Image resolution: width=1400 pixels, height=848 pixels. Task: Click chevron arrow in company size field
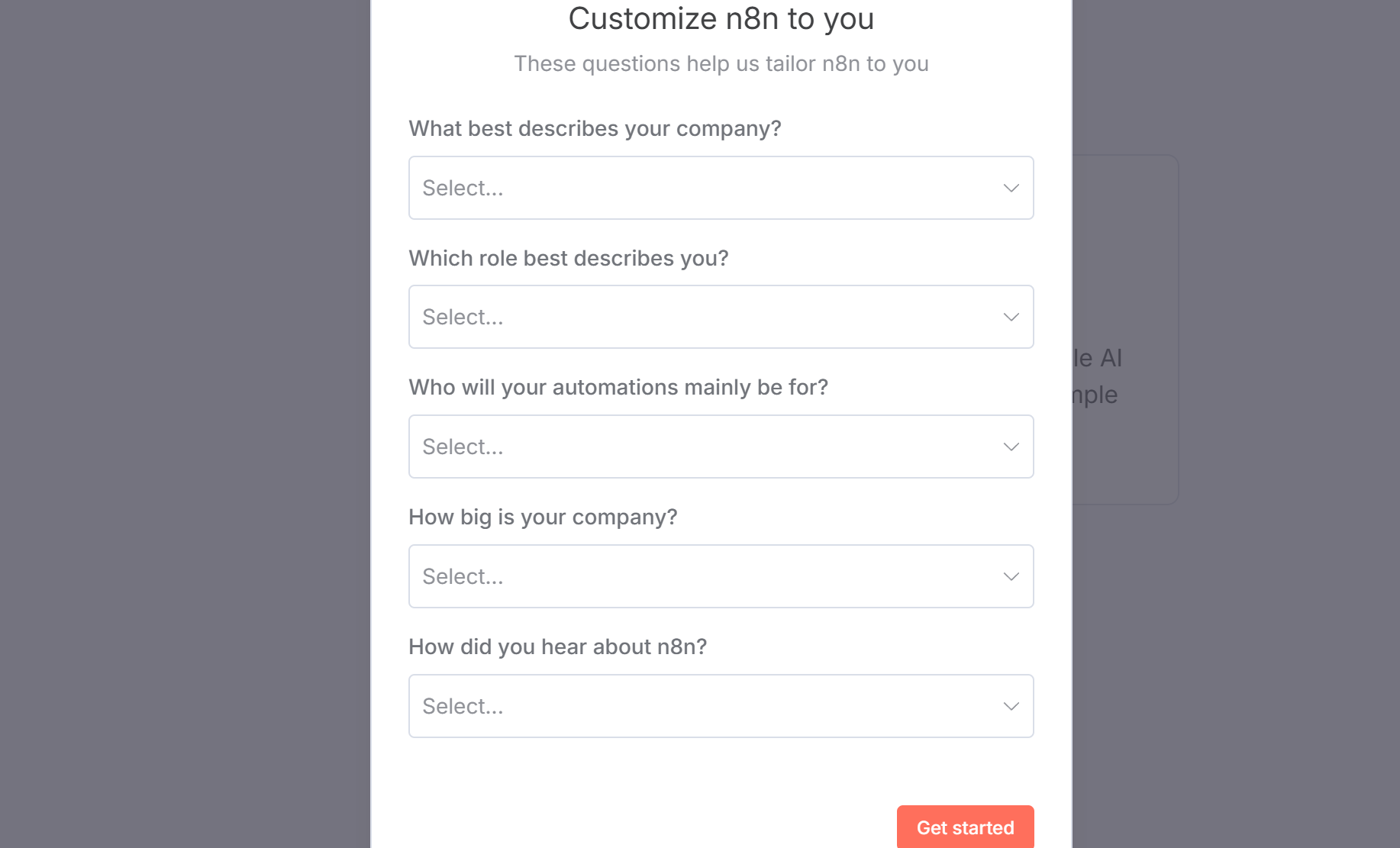click(x=1011, y=576)
